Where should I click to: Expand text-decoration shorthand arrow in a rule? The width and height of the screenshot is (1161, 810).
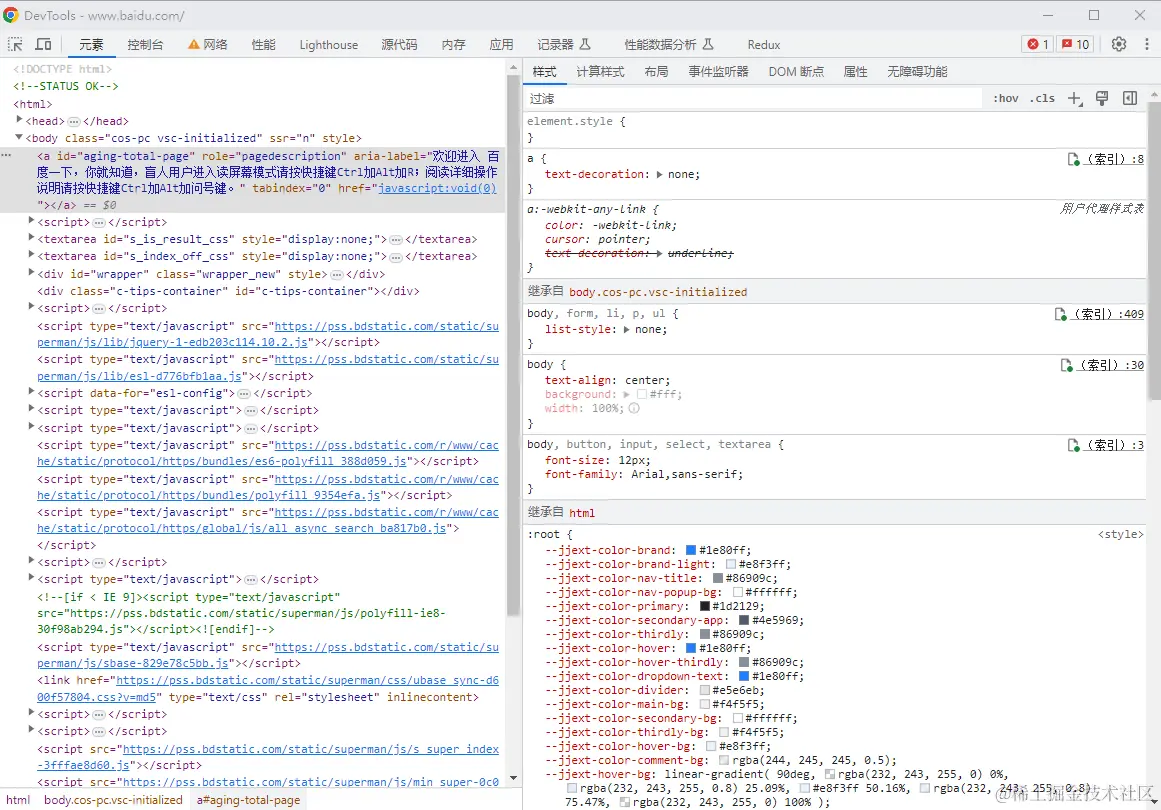point(659,175)
